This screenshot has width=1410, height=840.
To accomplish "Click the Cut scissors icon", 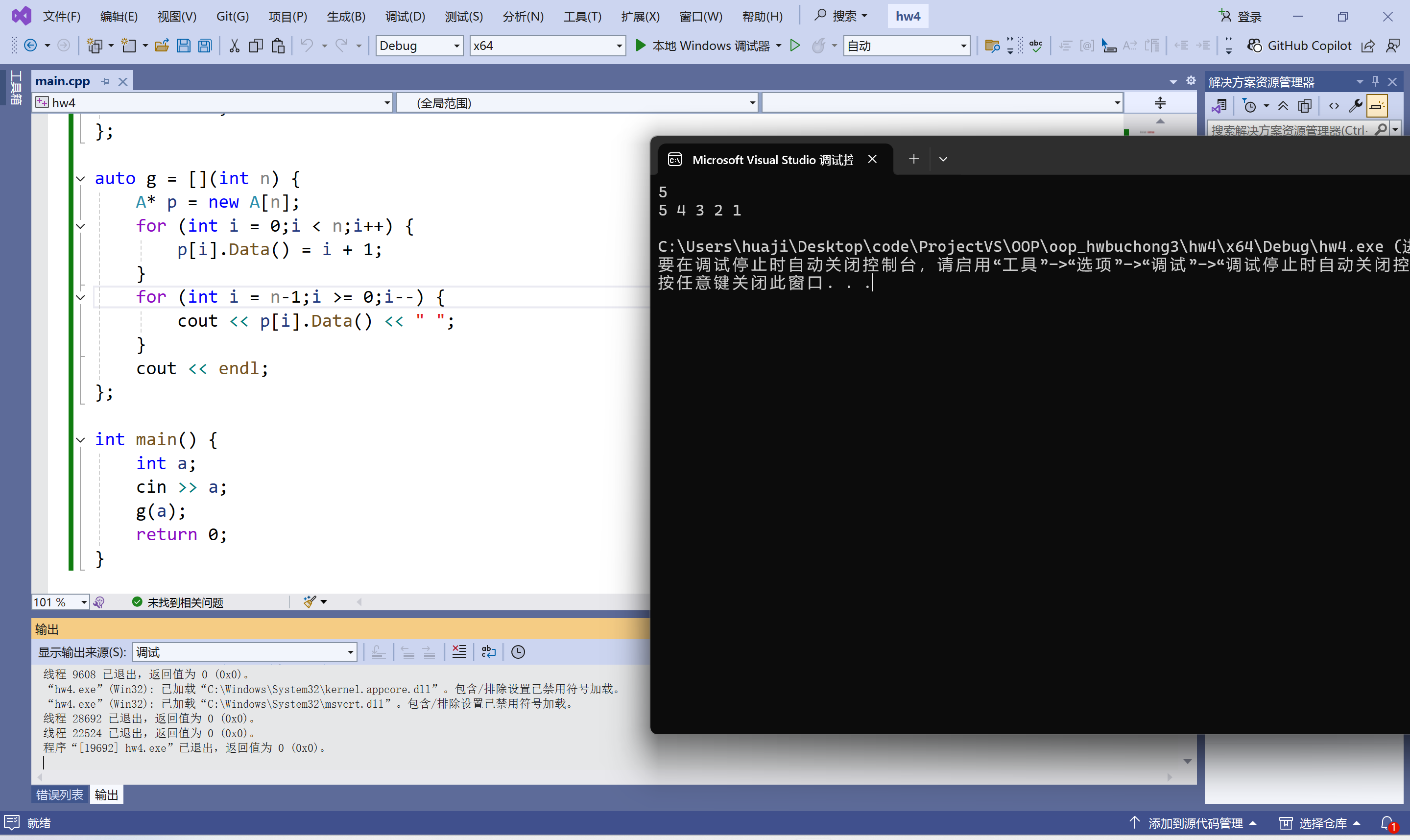I will pos(234,46).
